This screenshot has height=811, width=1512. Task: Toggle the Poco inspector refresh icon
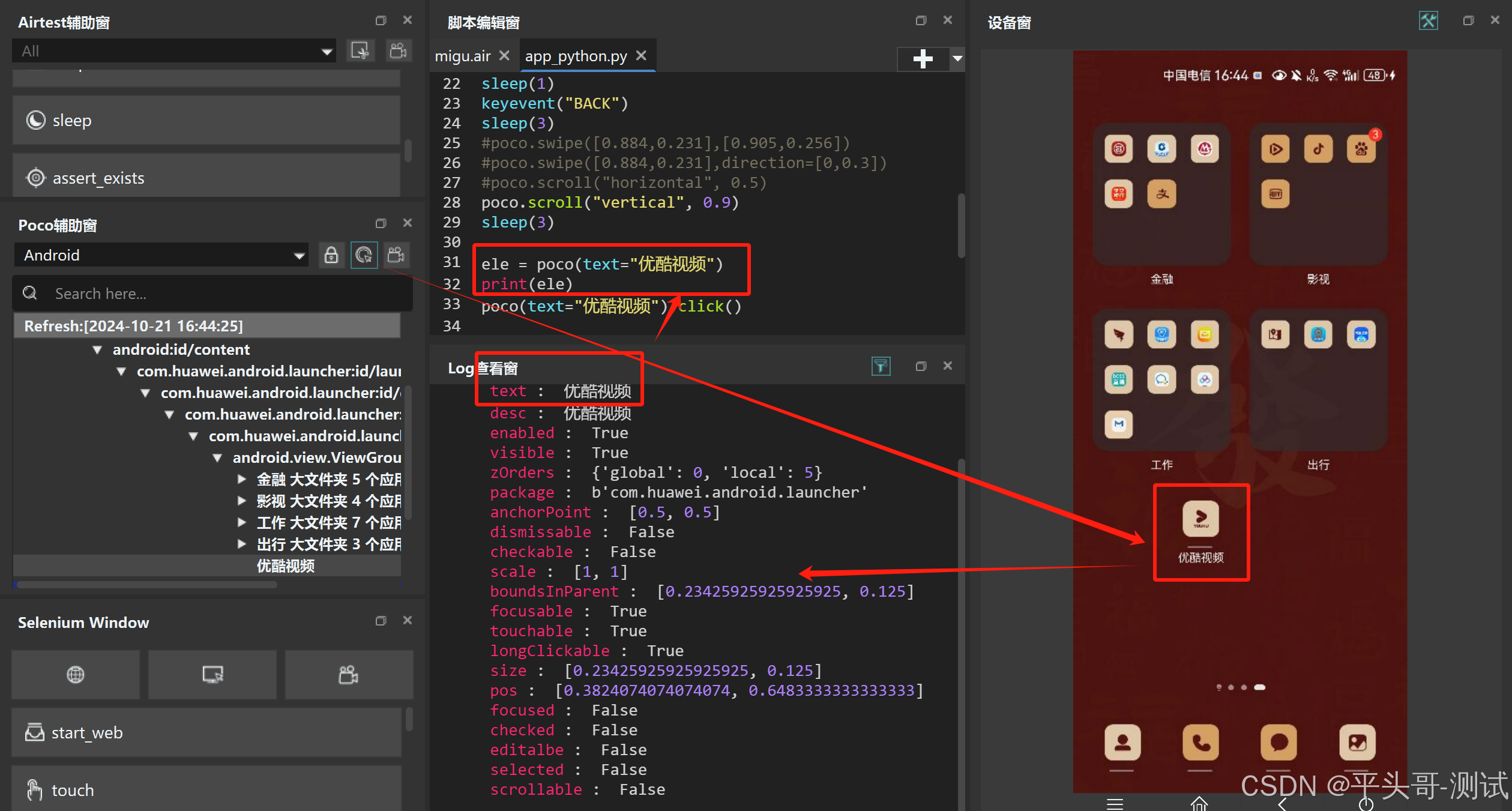pyautogui.click(x=364, y=255)
